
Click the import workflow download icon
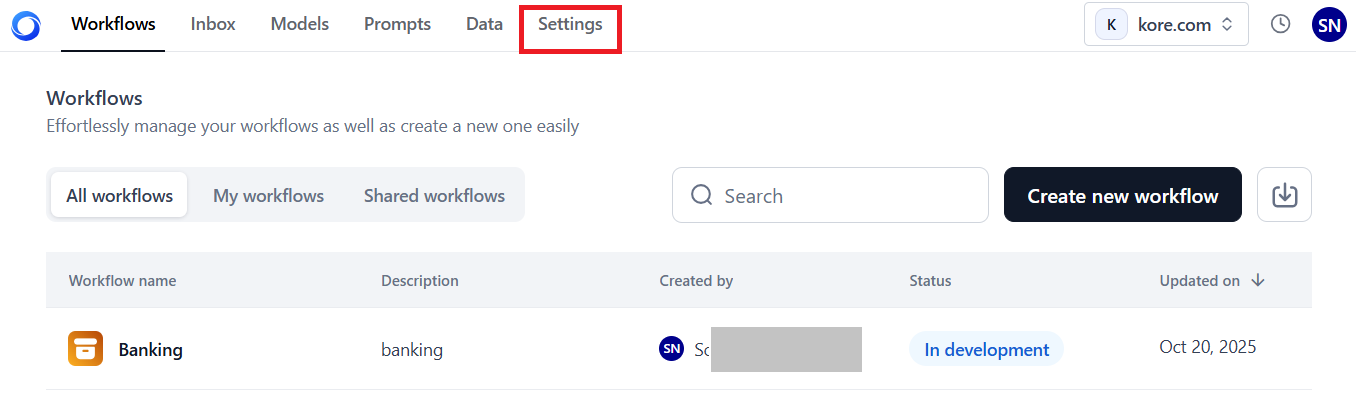click(x=1284, y=195)
